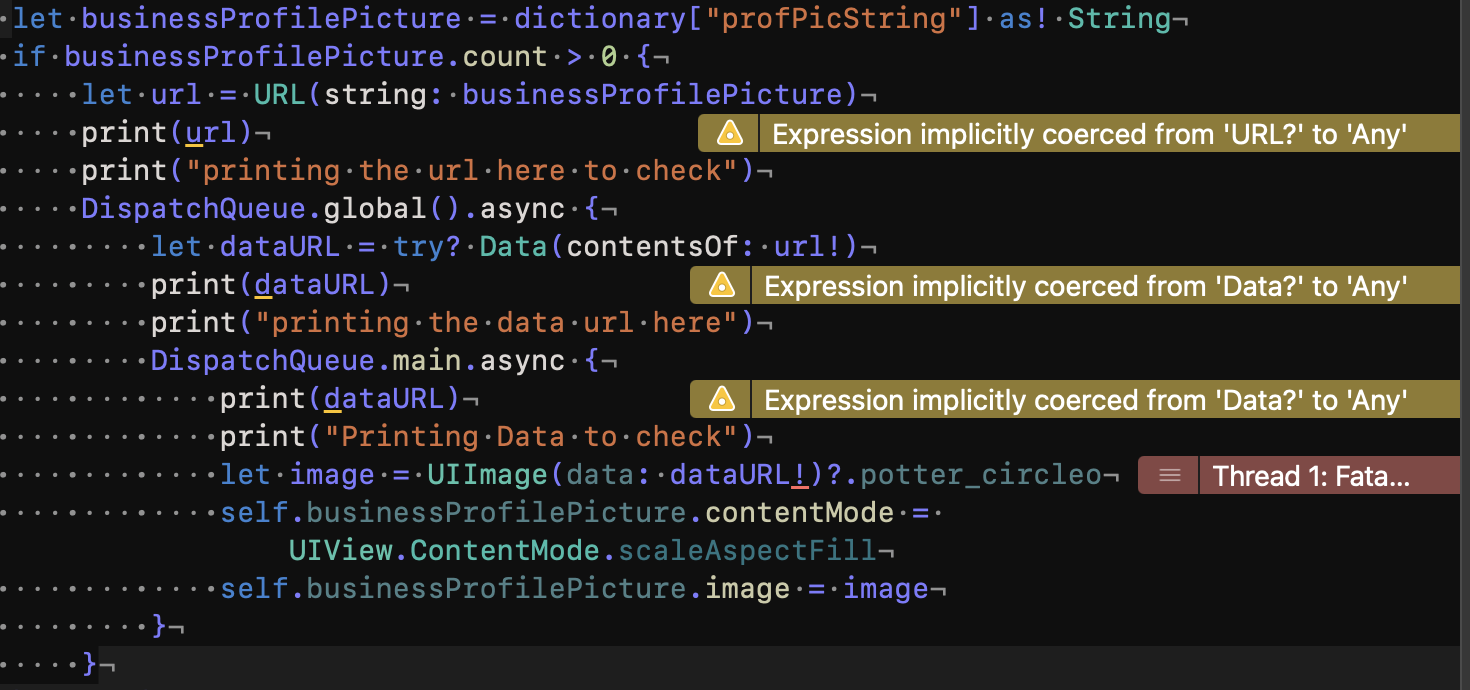Click 'URL(string:' initializer text
The image size is (1470, 690).
[349, 94]
